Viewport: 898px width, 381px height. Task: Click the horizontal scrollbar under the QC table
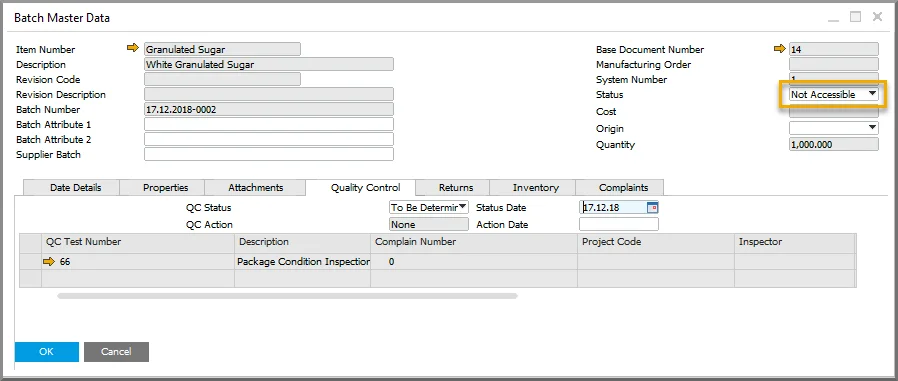287,296
